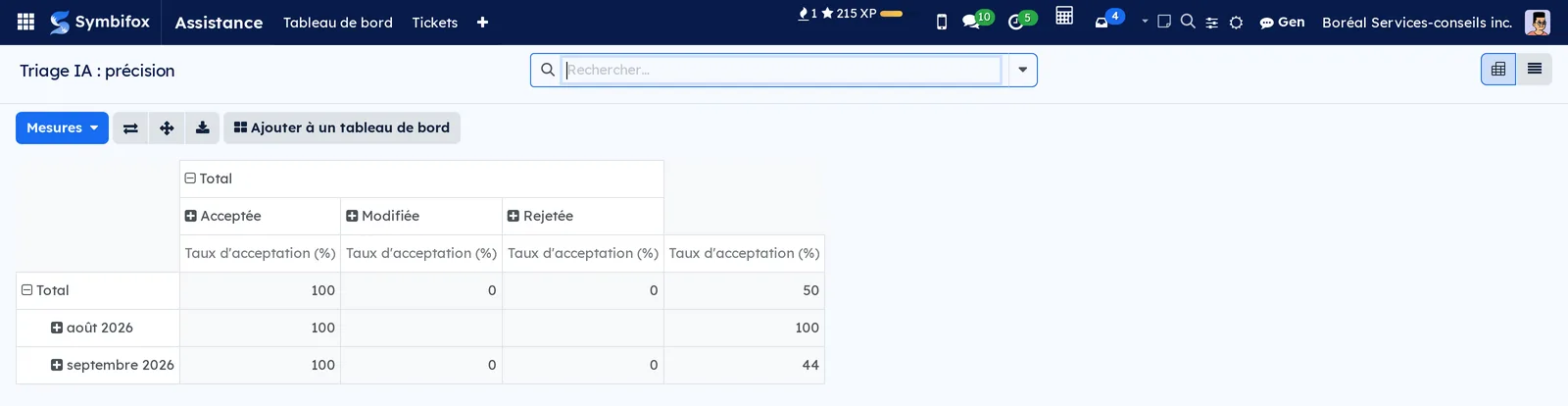Open the Tickets menu
1568x406 pixels.
click(435, 23)
